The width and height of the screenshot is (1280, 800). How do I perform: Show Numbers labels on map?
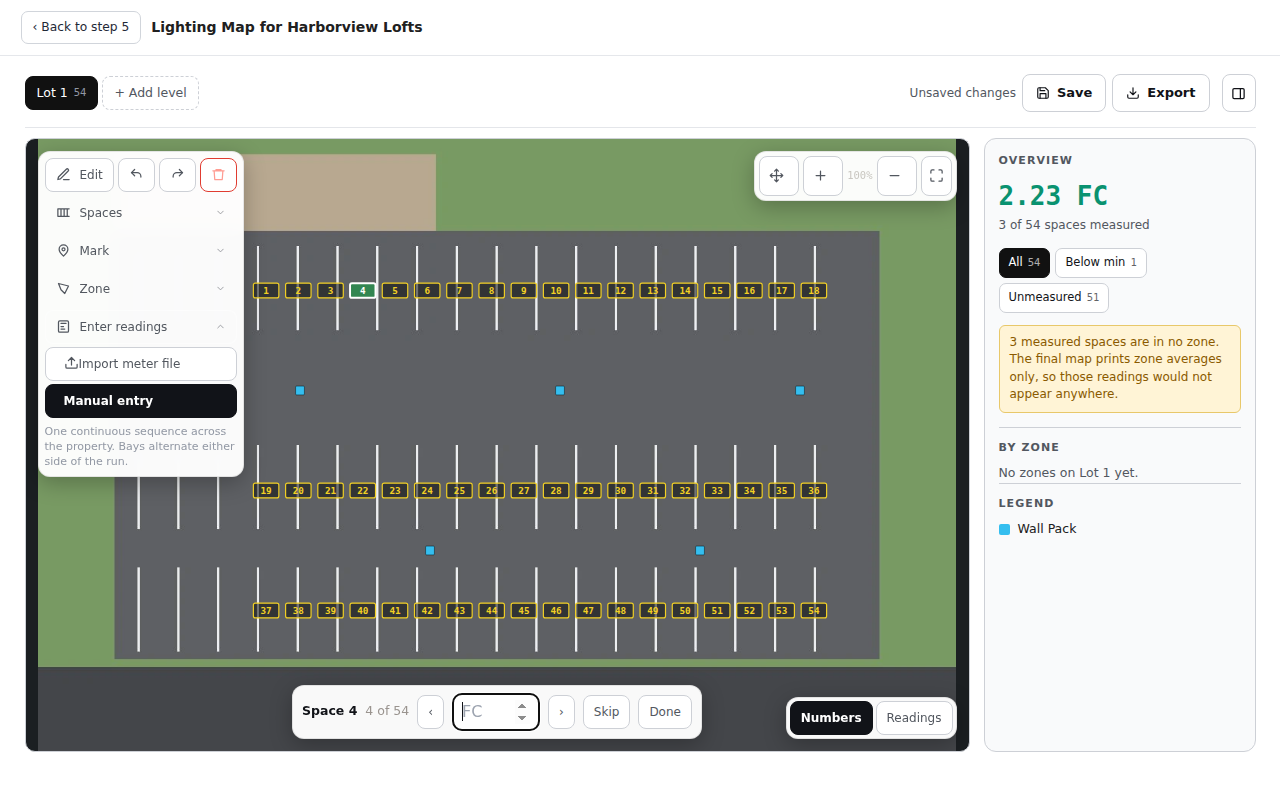tap(831, 718)
